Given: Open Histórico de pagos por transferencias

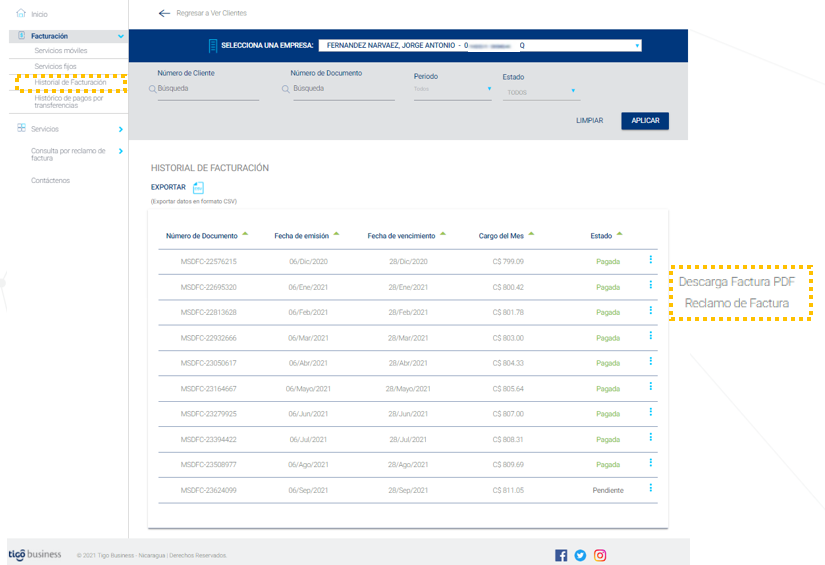Looking at the screenshot, I should click(69, 102).
